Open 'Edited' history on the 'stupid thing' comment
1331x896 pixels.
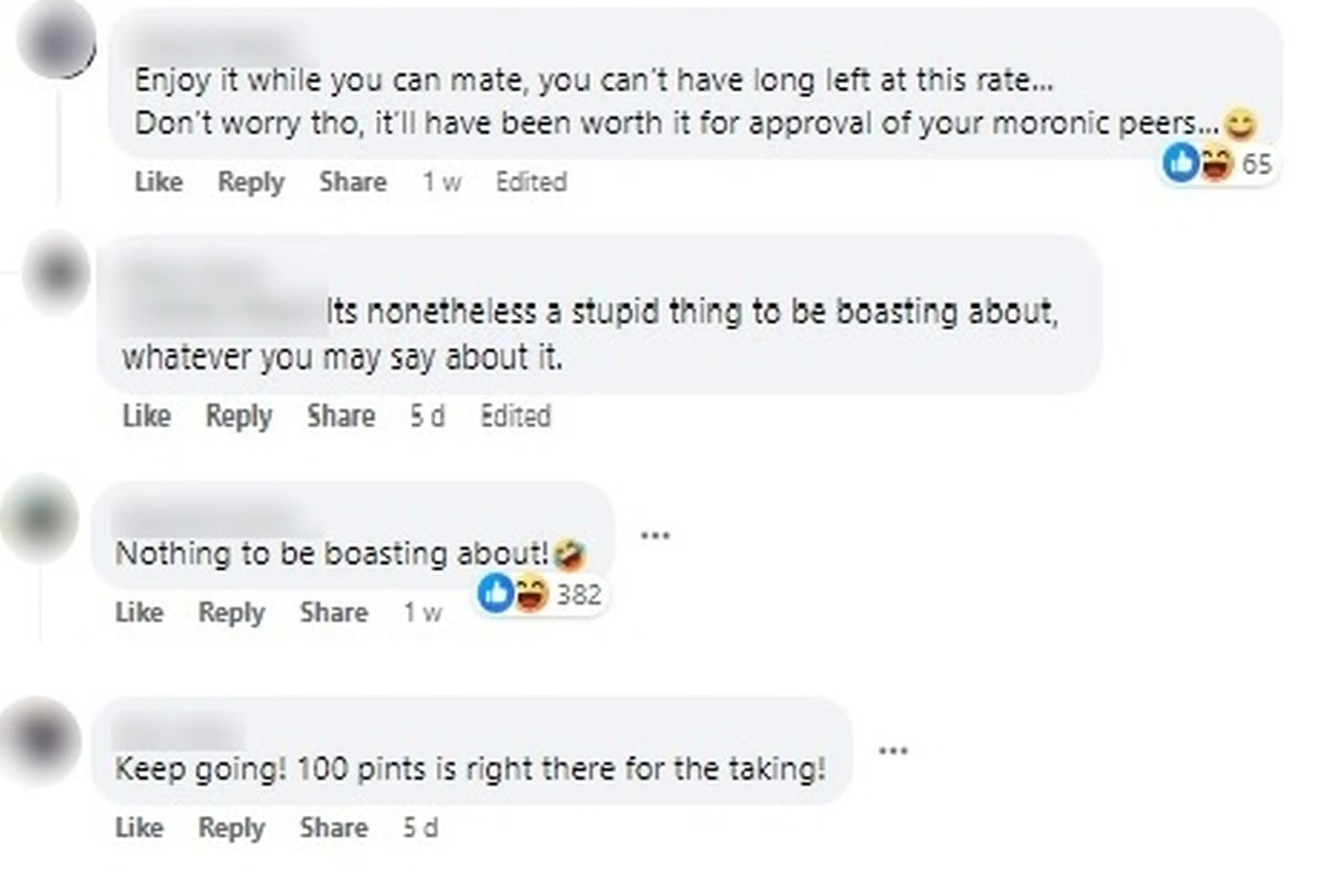pos(515,416)
